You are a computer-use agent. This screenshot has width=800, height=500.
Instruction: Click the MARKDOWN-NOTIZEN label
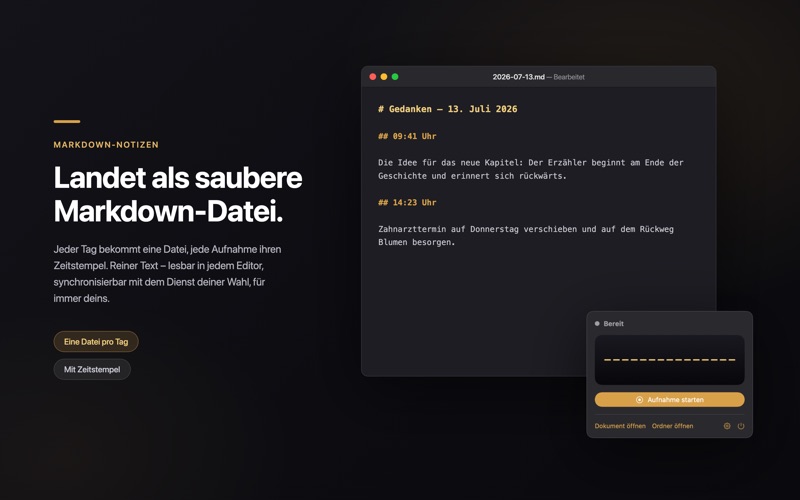tap(106, 145)
